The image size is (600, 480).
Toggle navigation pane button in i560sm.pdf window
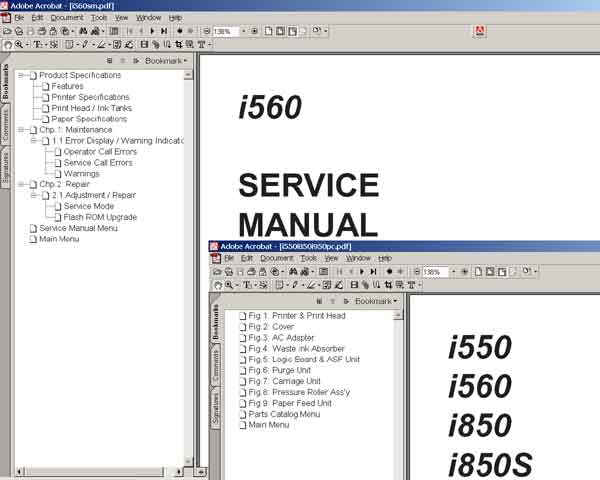click(x=114, y=31)
